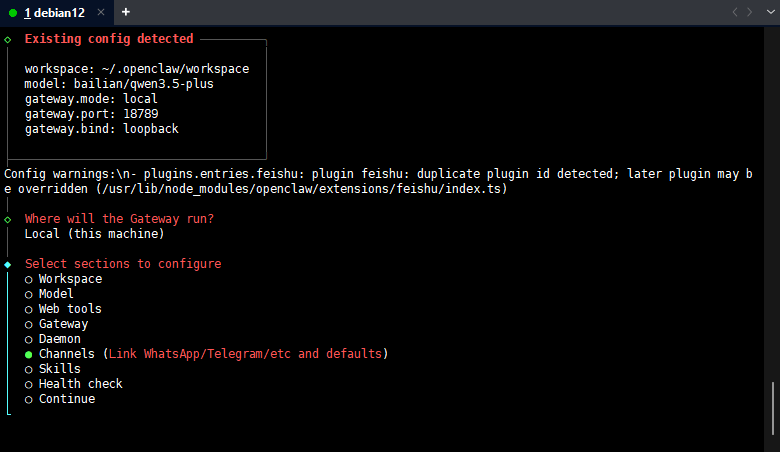Click the Continue option in the list
The image size is (780, 452).
click(66, 399)
